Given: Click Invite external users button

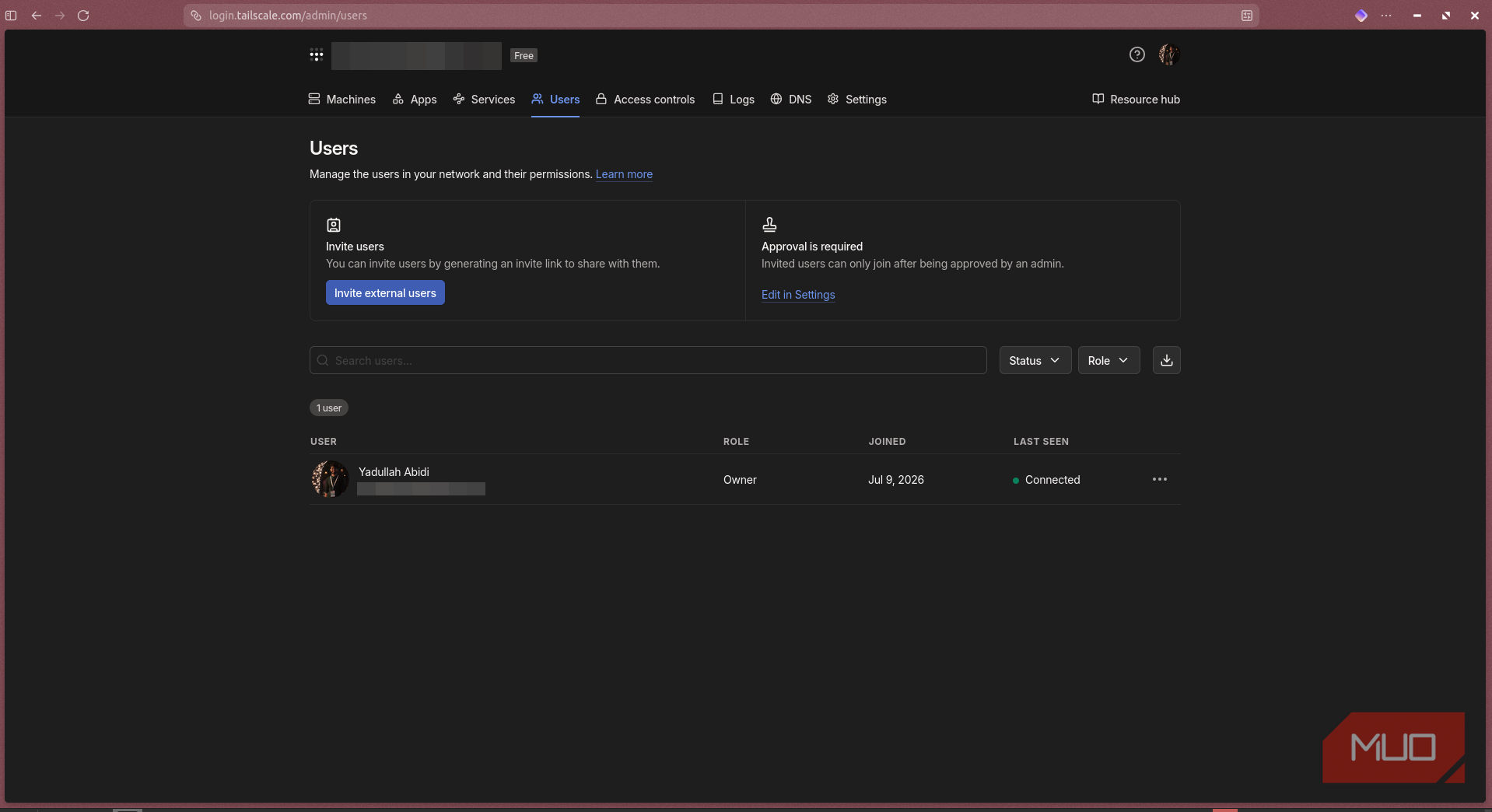Looking at the screenshot, I should pyautogui.click(x=385, y=292).
